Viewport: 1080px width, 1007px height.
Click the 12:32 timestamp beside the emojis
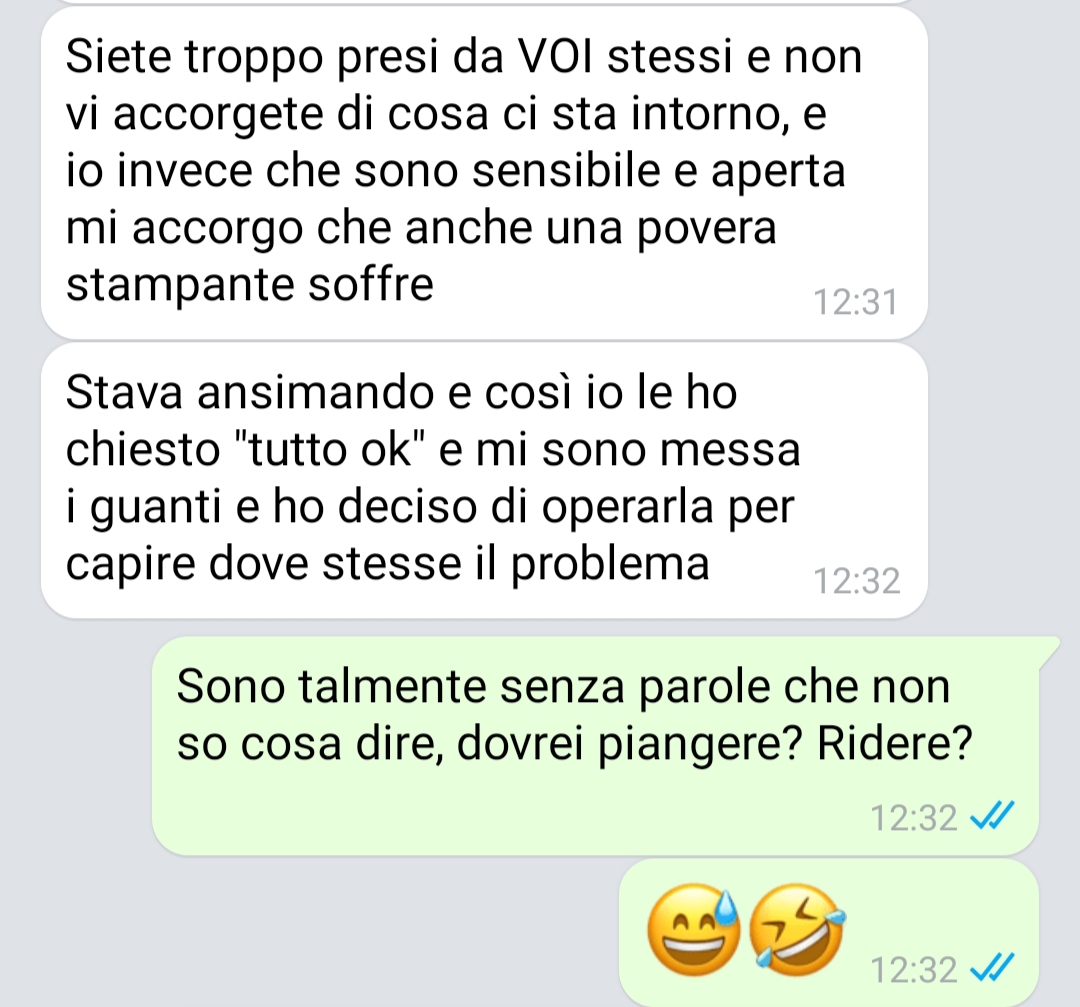point(914,969)
